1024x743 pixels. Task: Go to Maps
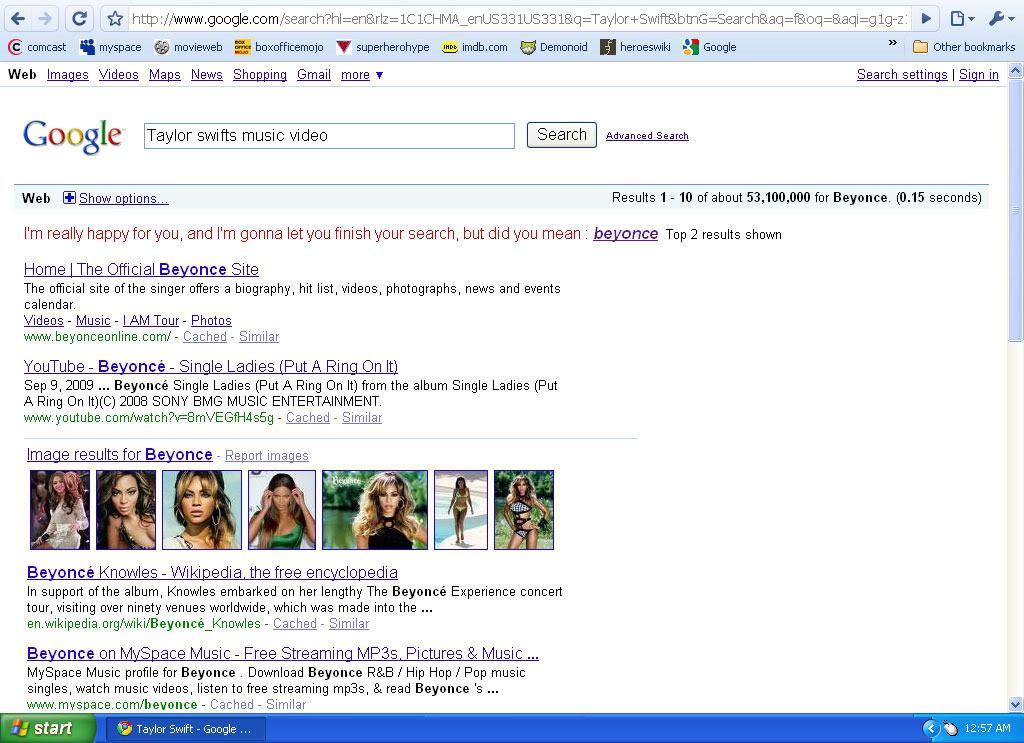[x=165, y=74]
